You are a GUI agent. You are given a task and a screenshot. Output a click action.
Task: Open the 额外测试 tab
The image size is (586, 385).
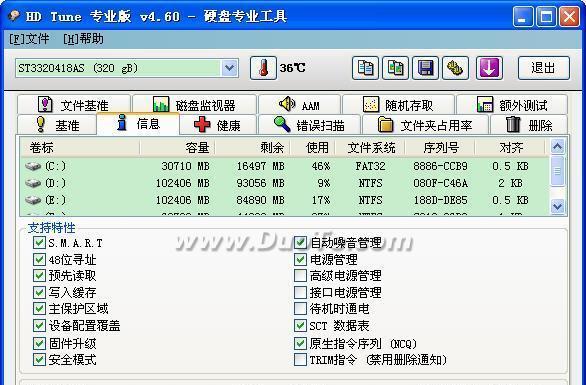[512, 105]
